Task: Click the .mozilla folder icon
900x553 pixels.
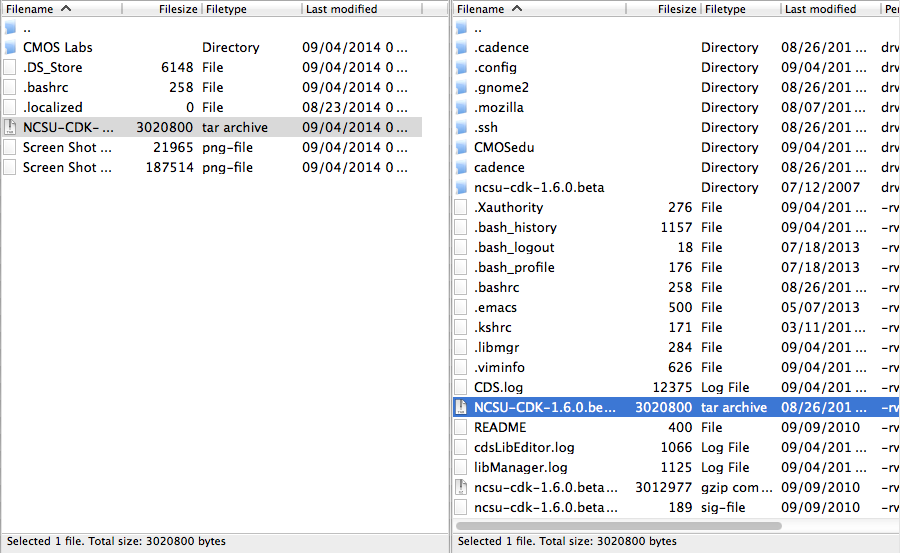Action: click(x=461, y=107)
